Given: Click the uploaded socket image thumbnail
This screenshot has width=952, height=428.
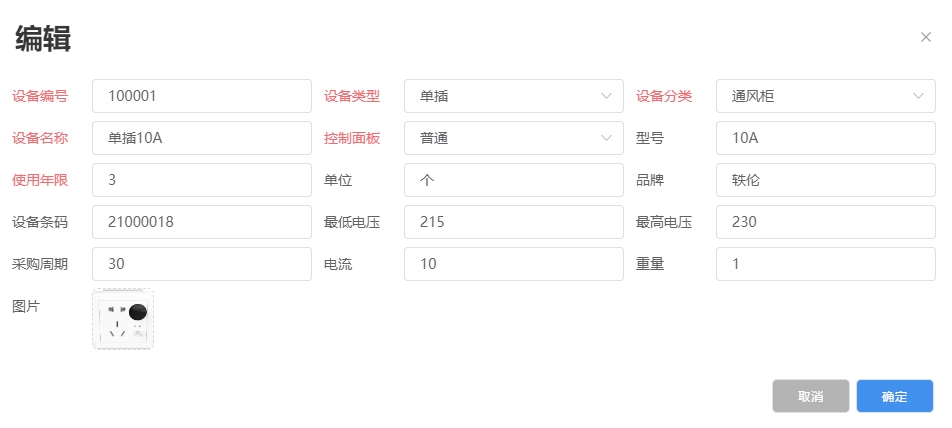Looking at the screenshot, I should pos(123,319).
